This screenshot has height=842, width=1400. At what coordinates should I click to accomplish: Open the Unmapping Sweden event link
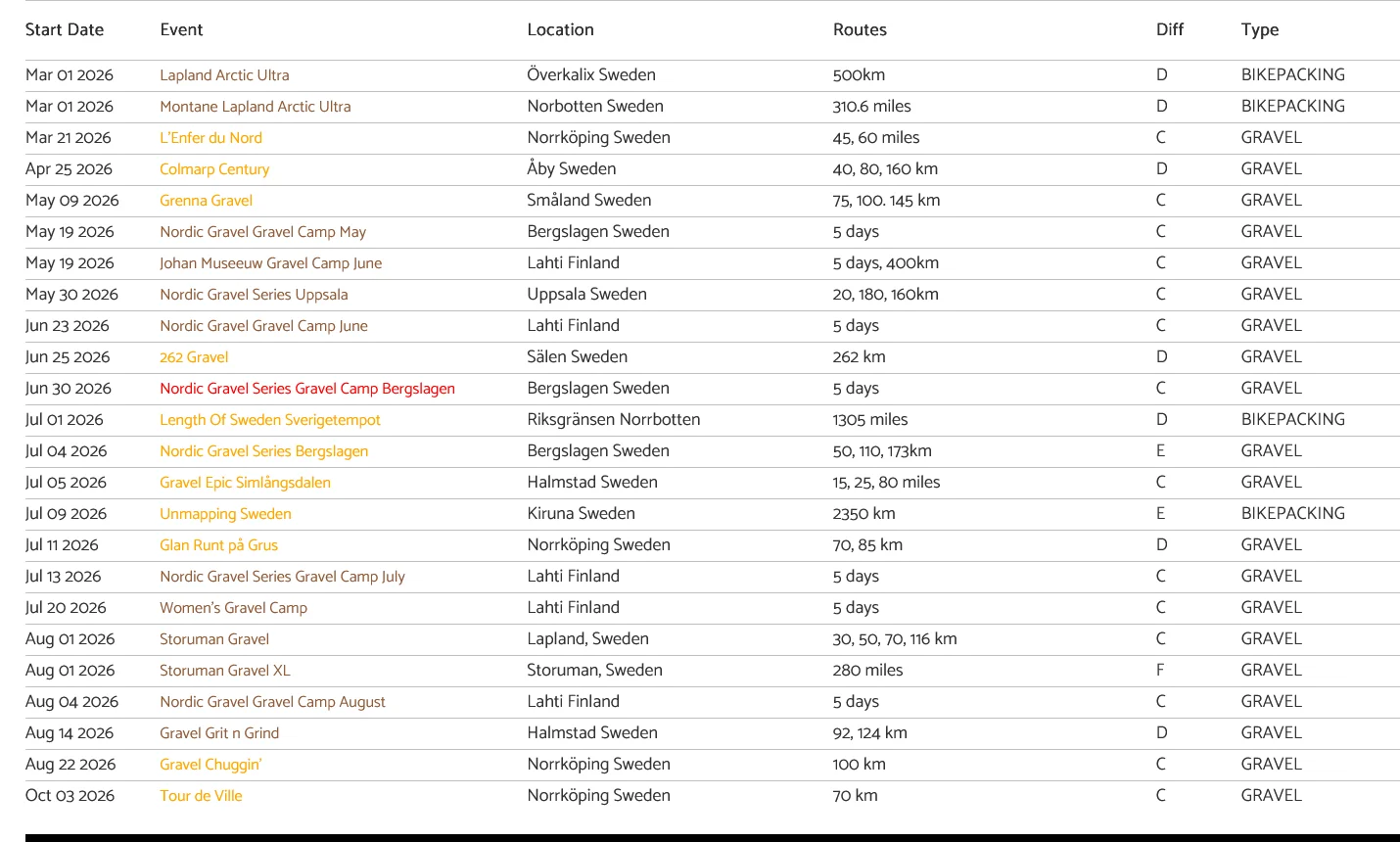click(x=225, y=514)
